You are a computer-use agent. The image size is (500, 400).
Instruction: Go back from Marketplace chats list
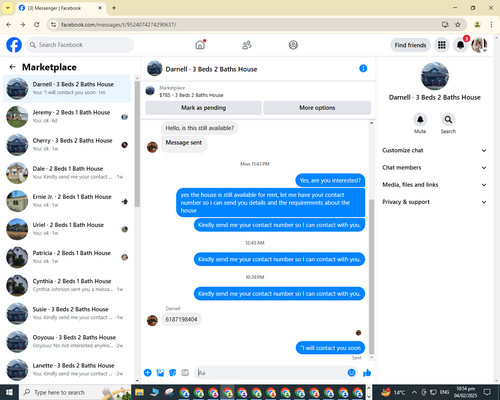[12, 67]
